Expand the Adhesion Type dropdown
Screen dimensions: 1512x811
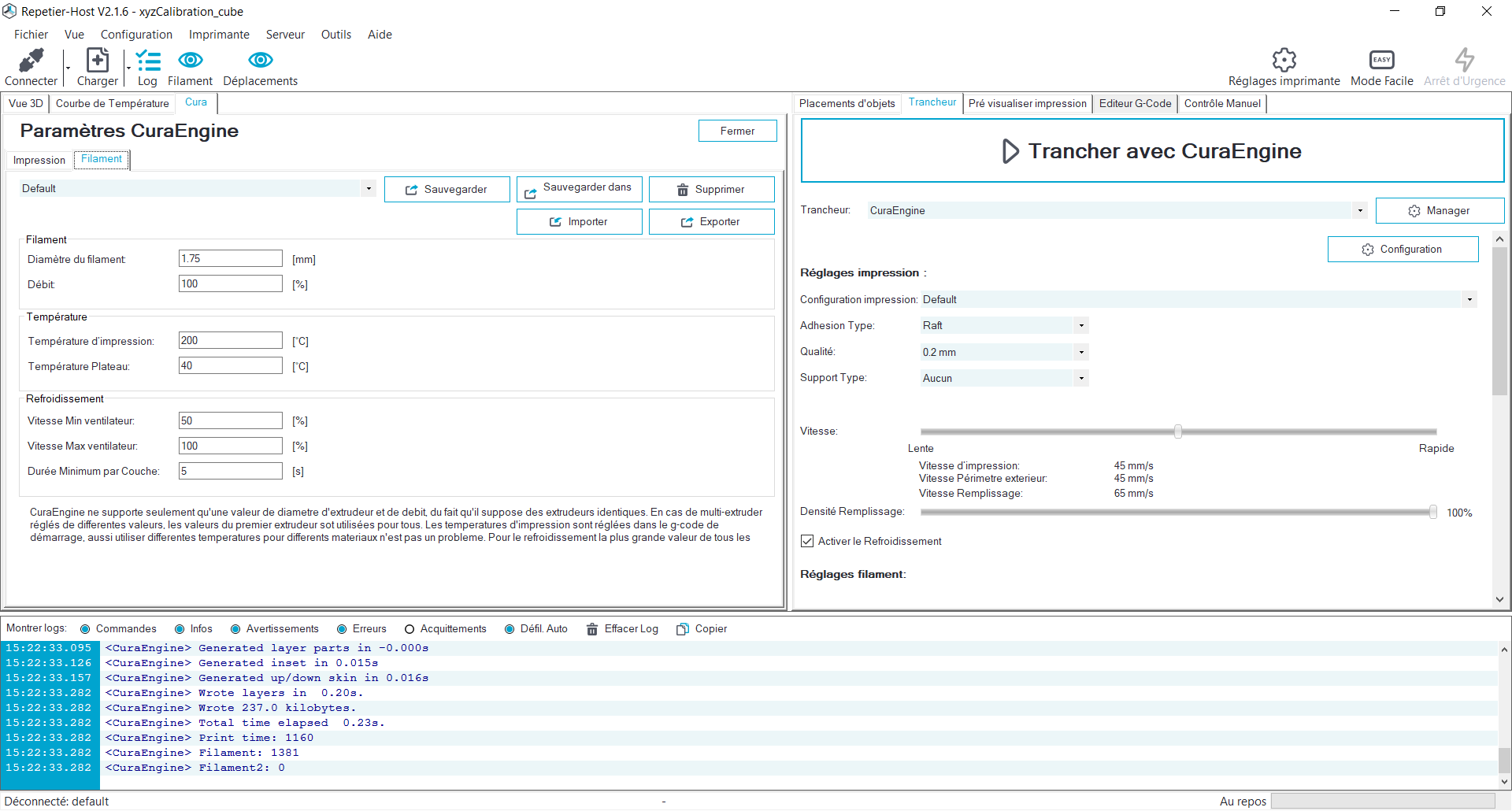click(1004, 325)
